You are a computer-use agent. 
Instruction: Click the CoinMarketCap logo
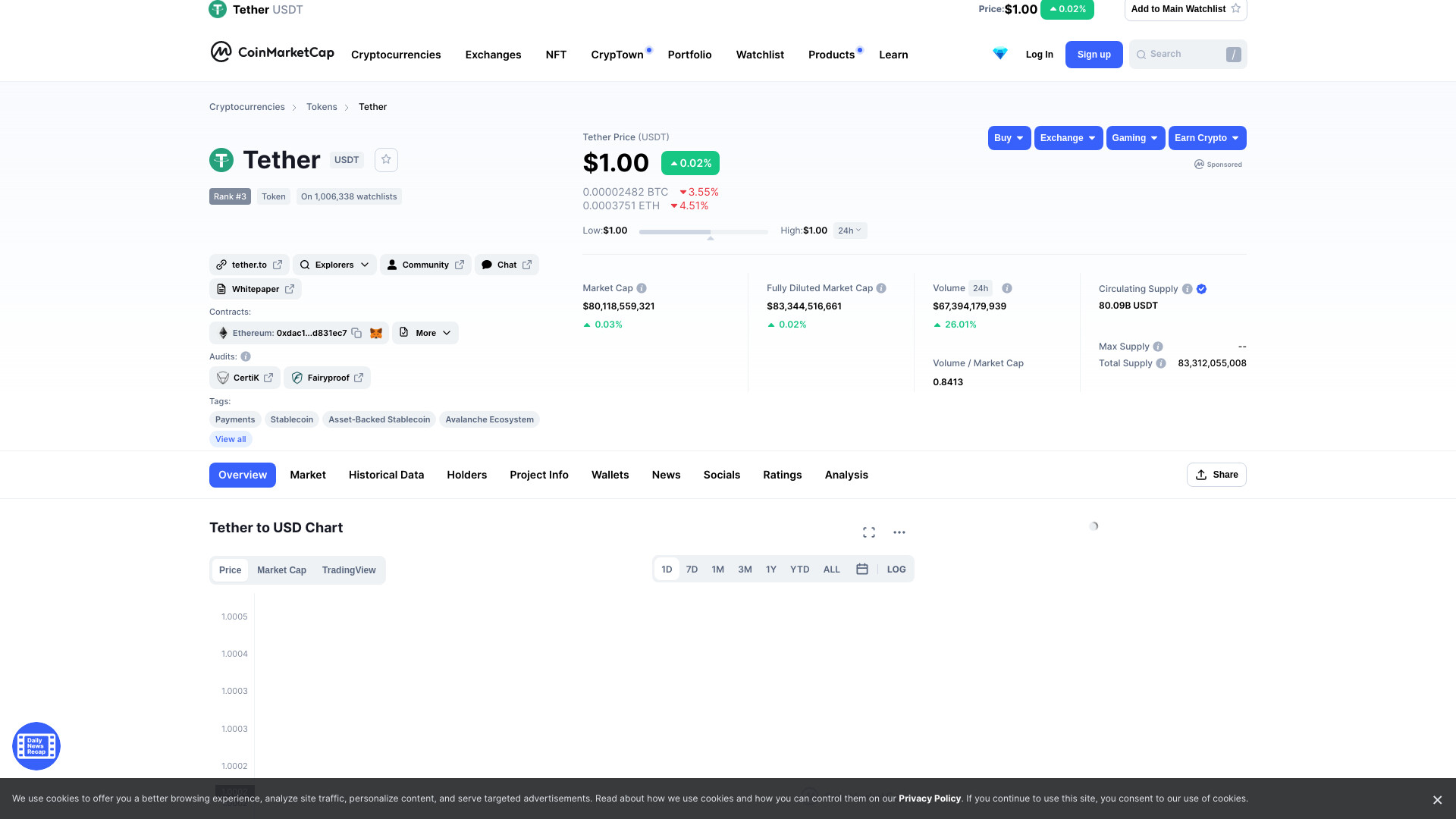click(x=272, y=52)
